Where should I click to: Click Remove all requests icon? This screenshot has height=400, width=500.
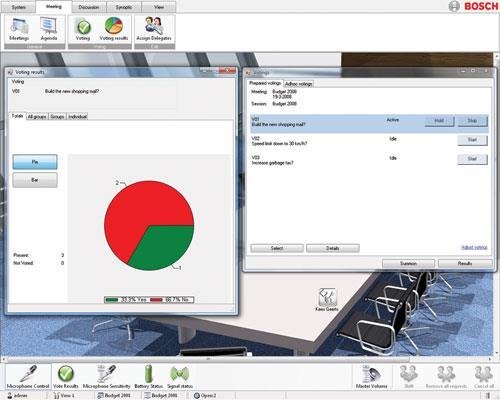pyautogui.click(x=446, y=377)
